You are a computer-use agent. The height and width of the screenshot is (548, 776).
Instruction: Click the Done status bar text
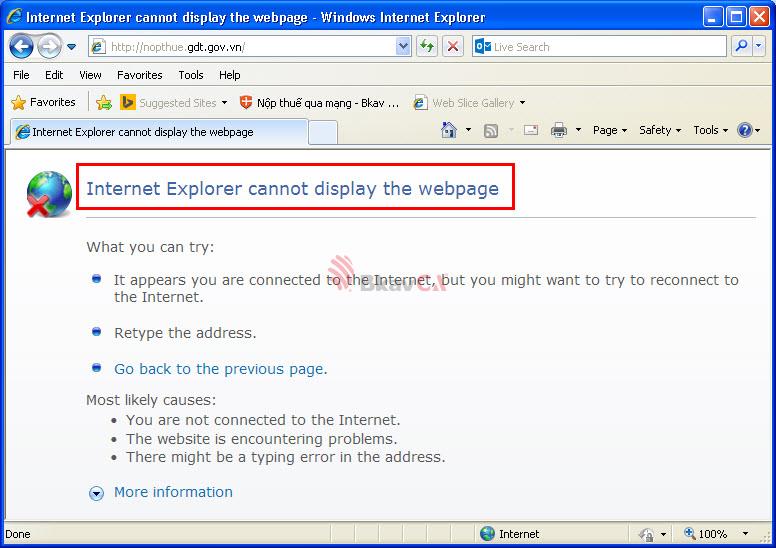click(18, 534)
